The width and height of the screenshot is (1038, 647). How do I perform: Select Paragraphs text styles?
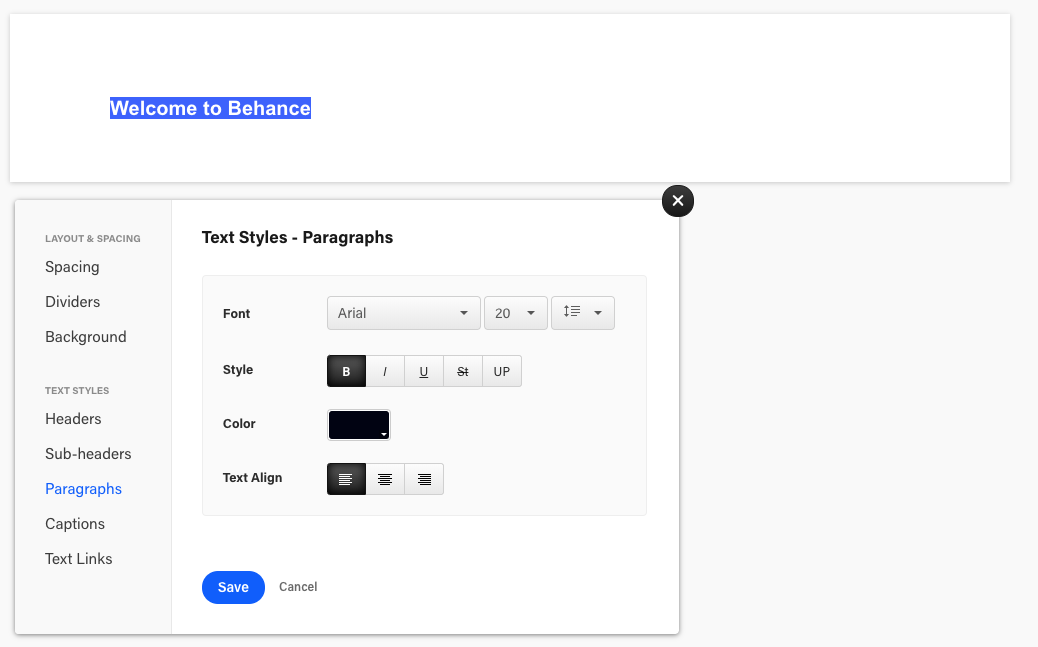coord(83,489)
